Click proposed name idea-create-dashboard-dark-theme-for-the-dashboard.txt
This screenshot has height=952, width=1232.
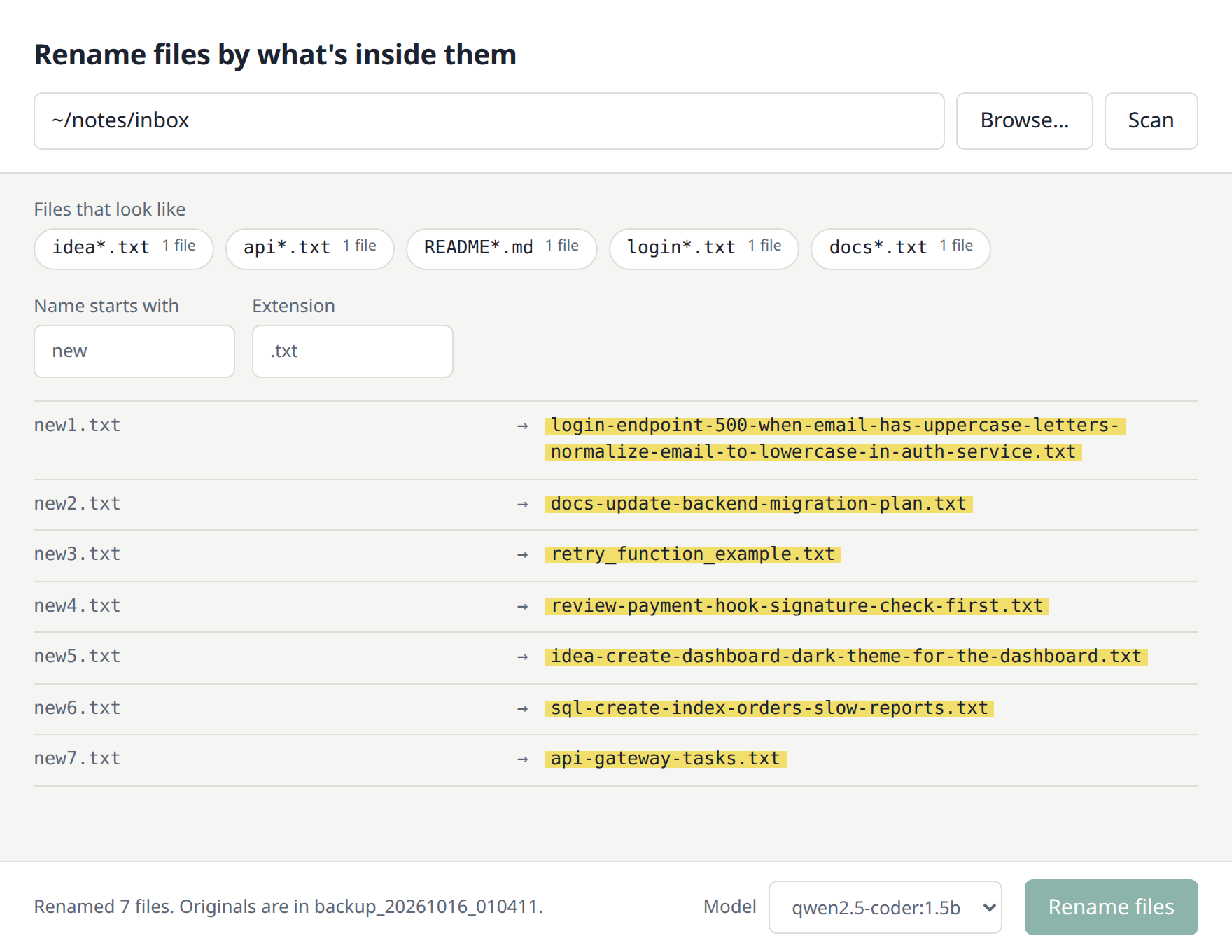(846, 657)
